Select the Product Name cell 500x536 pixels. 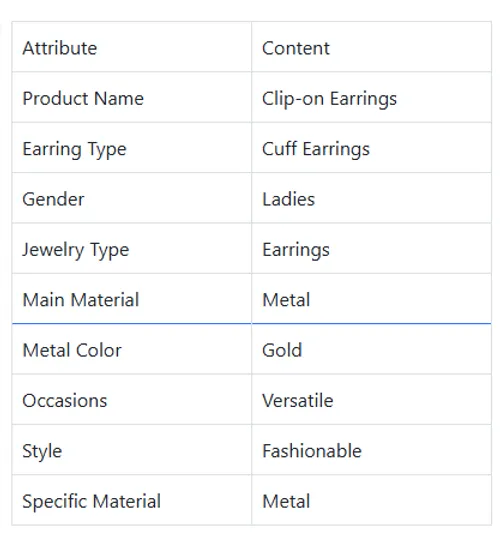coord(132,97)
